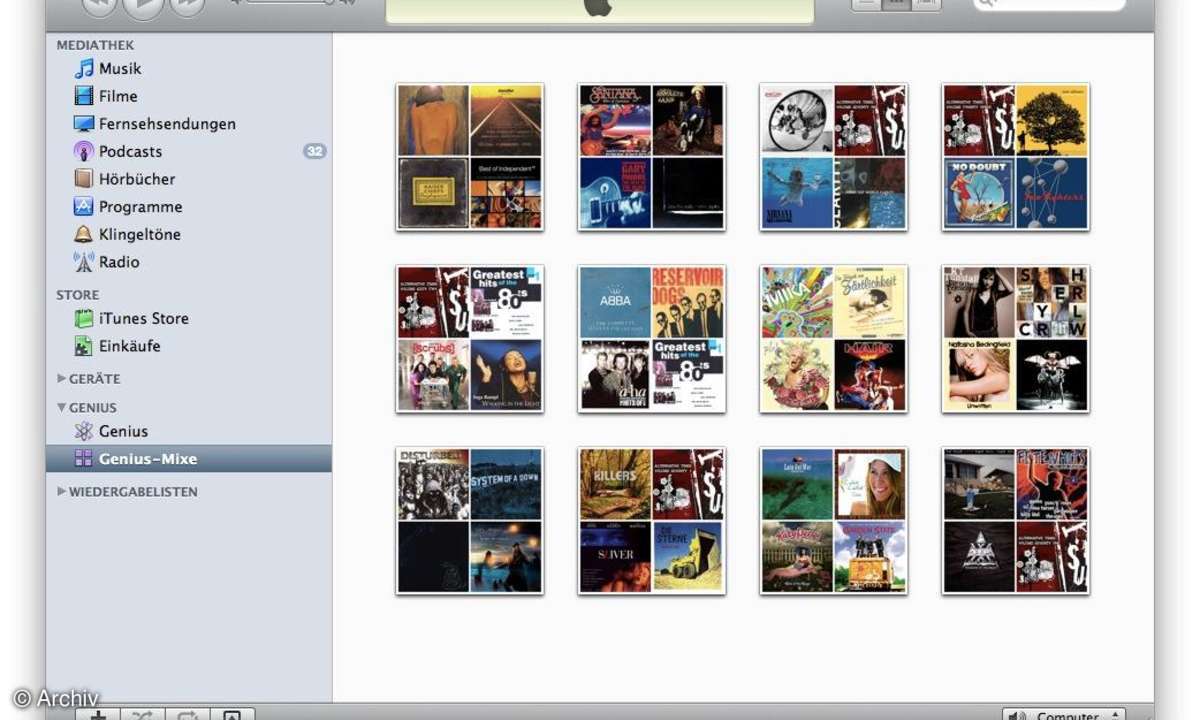Open Klingeltöne in the library

pos(139,235)
